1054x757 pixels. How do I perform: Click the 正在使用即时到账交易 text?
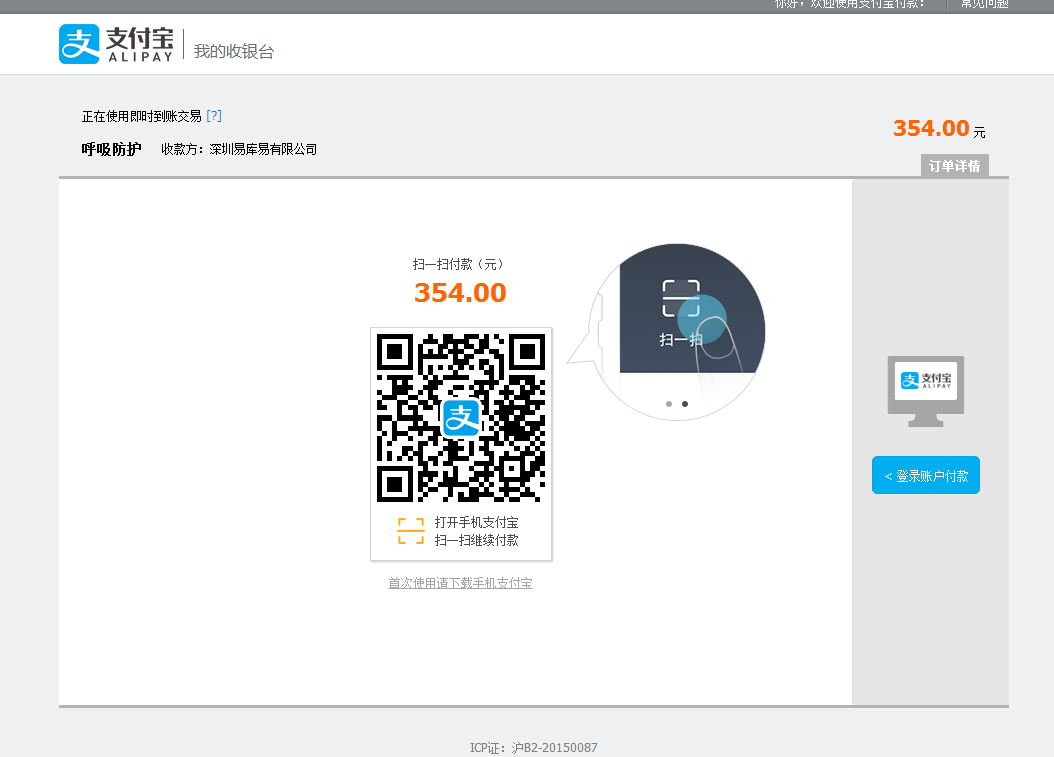point(142,116)
